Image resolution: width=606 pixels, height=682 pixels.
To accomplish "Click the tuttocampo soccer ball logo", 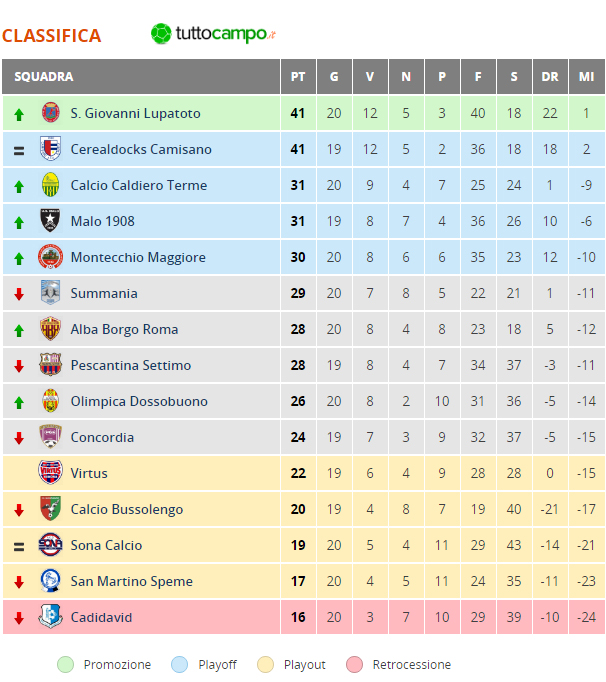I will [161, 34].
